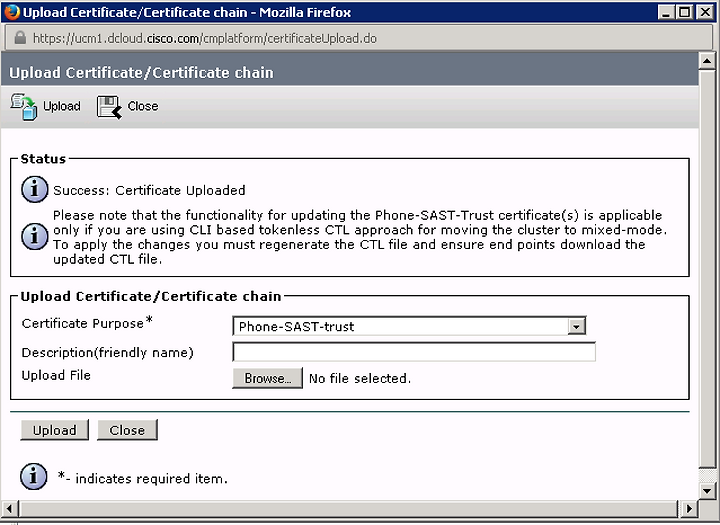Click the Upload toolbar icon
Image resolution: width=720 pixels, height=525 pixels.
click(x=23, y=107)
